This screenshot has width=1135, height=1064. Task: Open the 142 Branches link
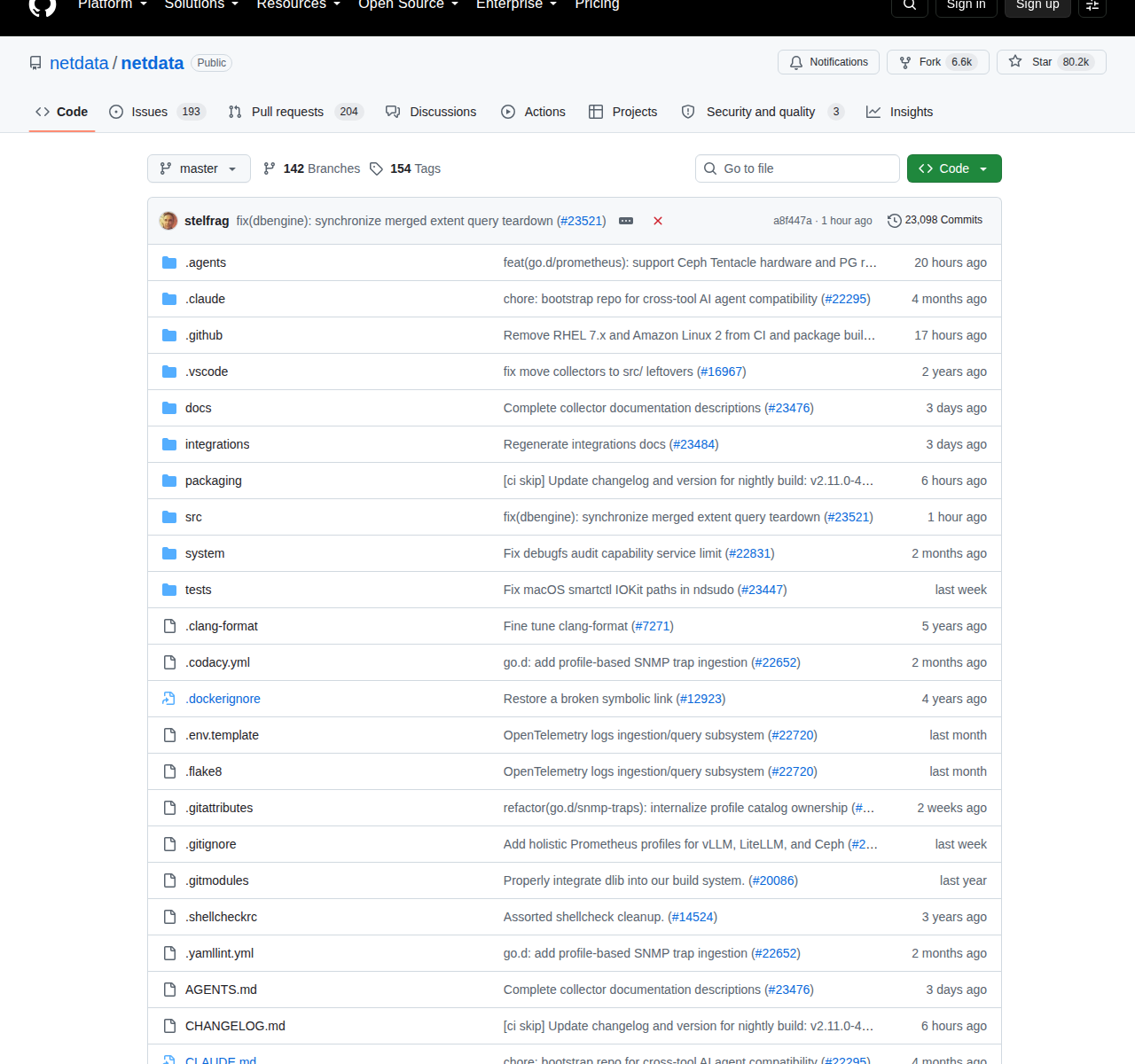pyautogui.click(x=312, y=168)
